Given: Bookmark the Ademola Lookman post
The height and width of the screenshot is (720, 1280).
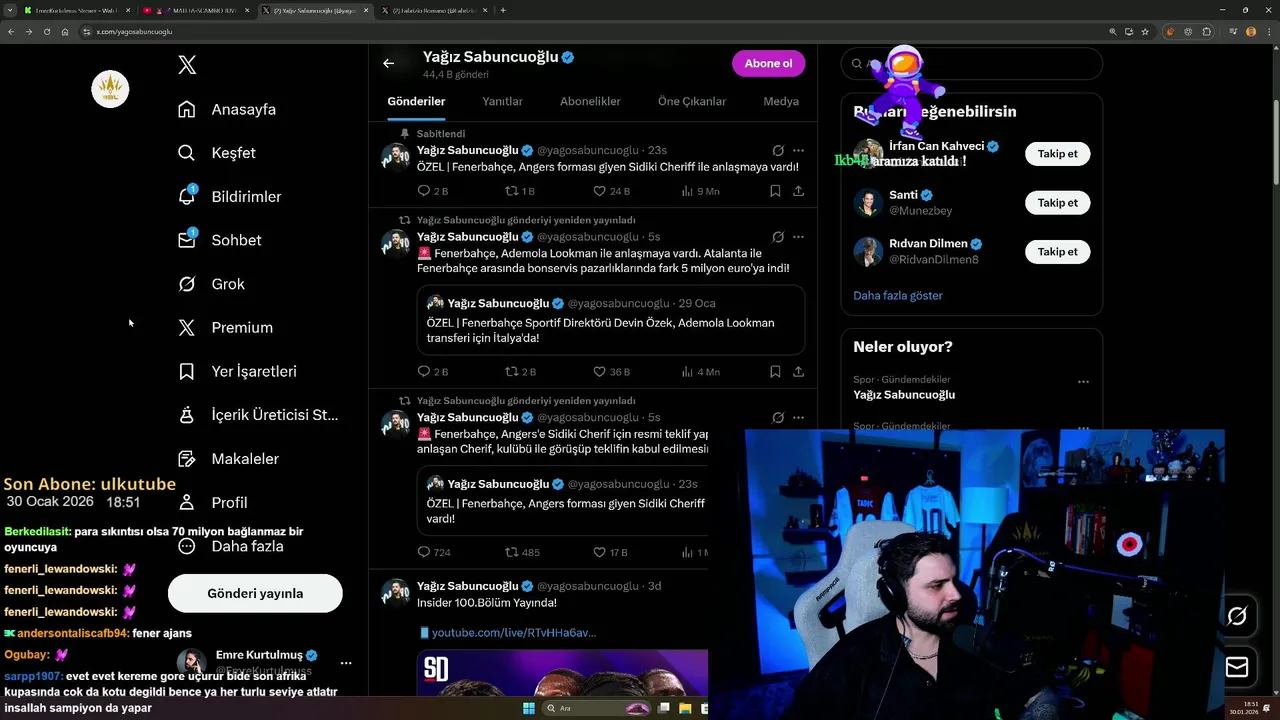Looking at the screenshot, I should (775, 371).
